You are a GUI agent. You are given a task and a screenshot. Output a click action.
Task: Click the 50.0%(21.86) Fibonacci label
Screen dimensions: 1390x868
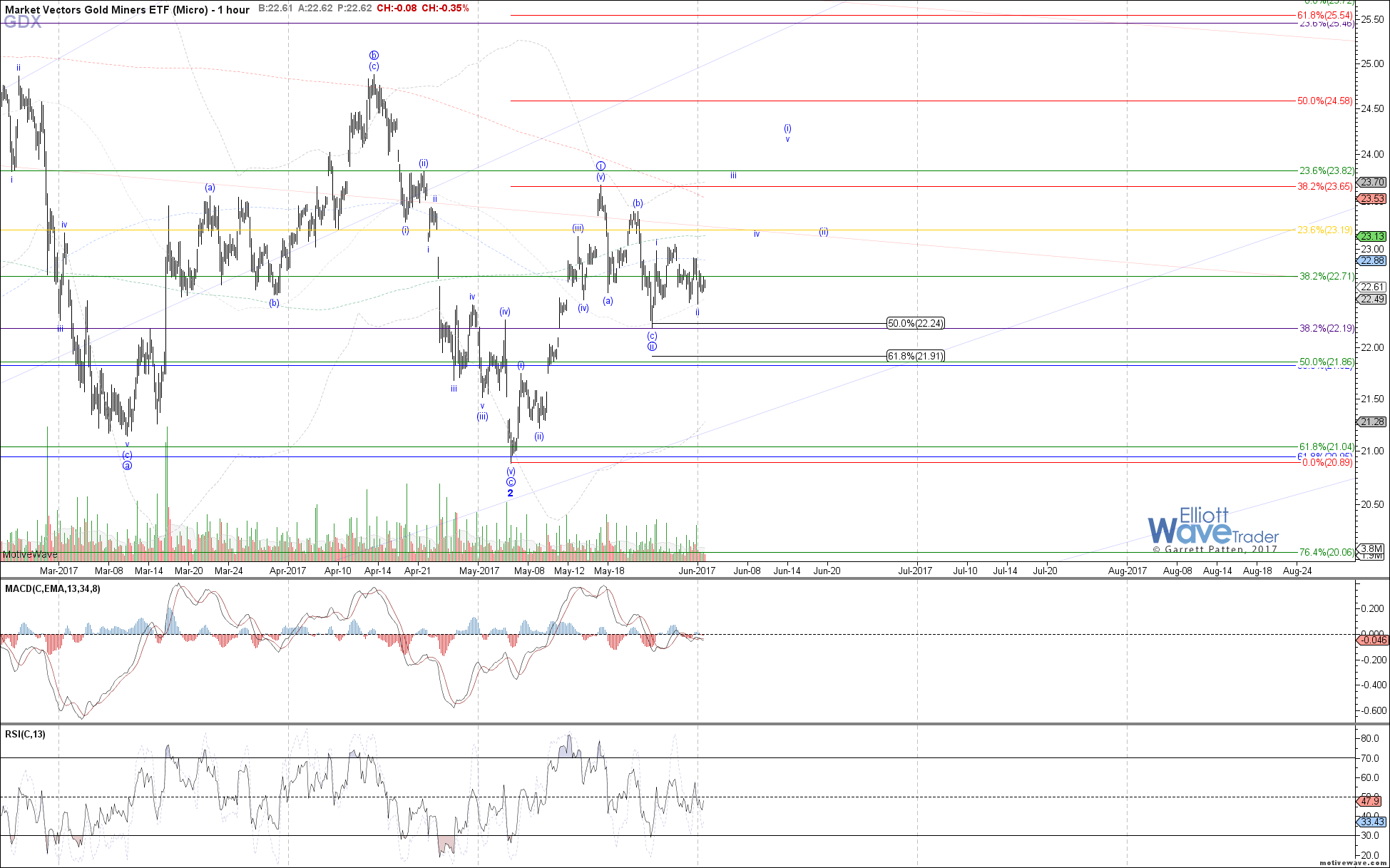click(1327, 362)
